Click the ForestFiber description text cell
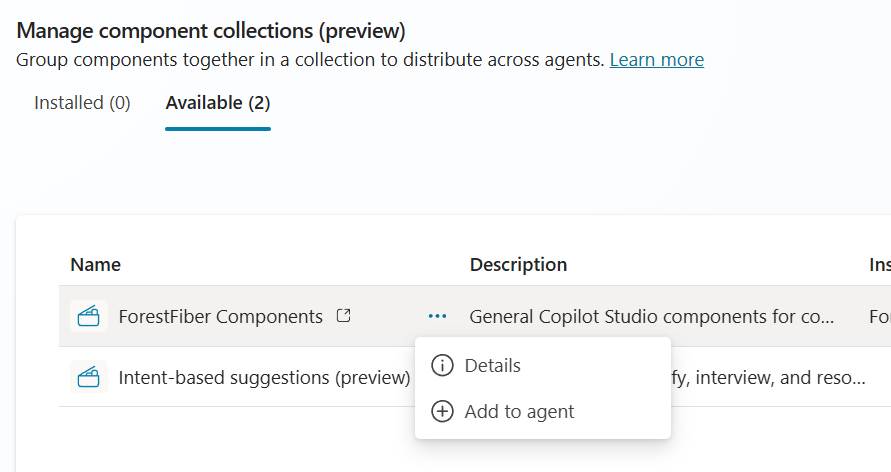The height and width of the screenshot is (472, 891). point(651,317)
